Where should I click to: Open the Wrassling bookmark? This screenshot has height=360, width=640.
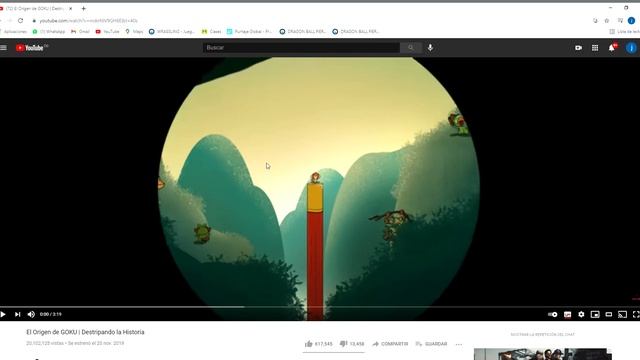171,31
